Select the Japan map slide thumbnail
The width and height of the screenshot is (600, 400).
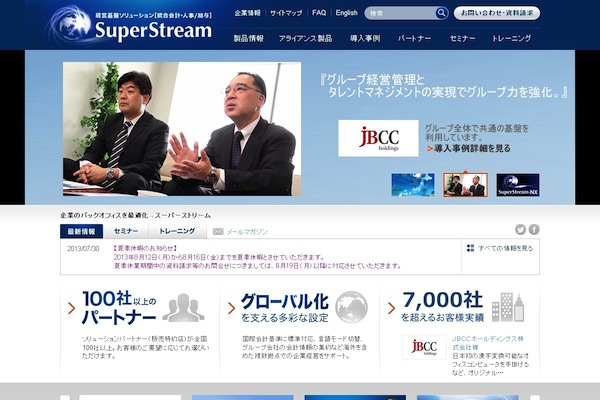coord(413,185)
